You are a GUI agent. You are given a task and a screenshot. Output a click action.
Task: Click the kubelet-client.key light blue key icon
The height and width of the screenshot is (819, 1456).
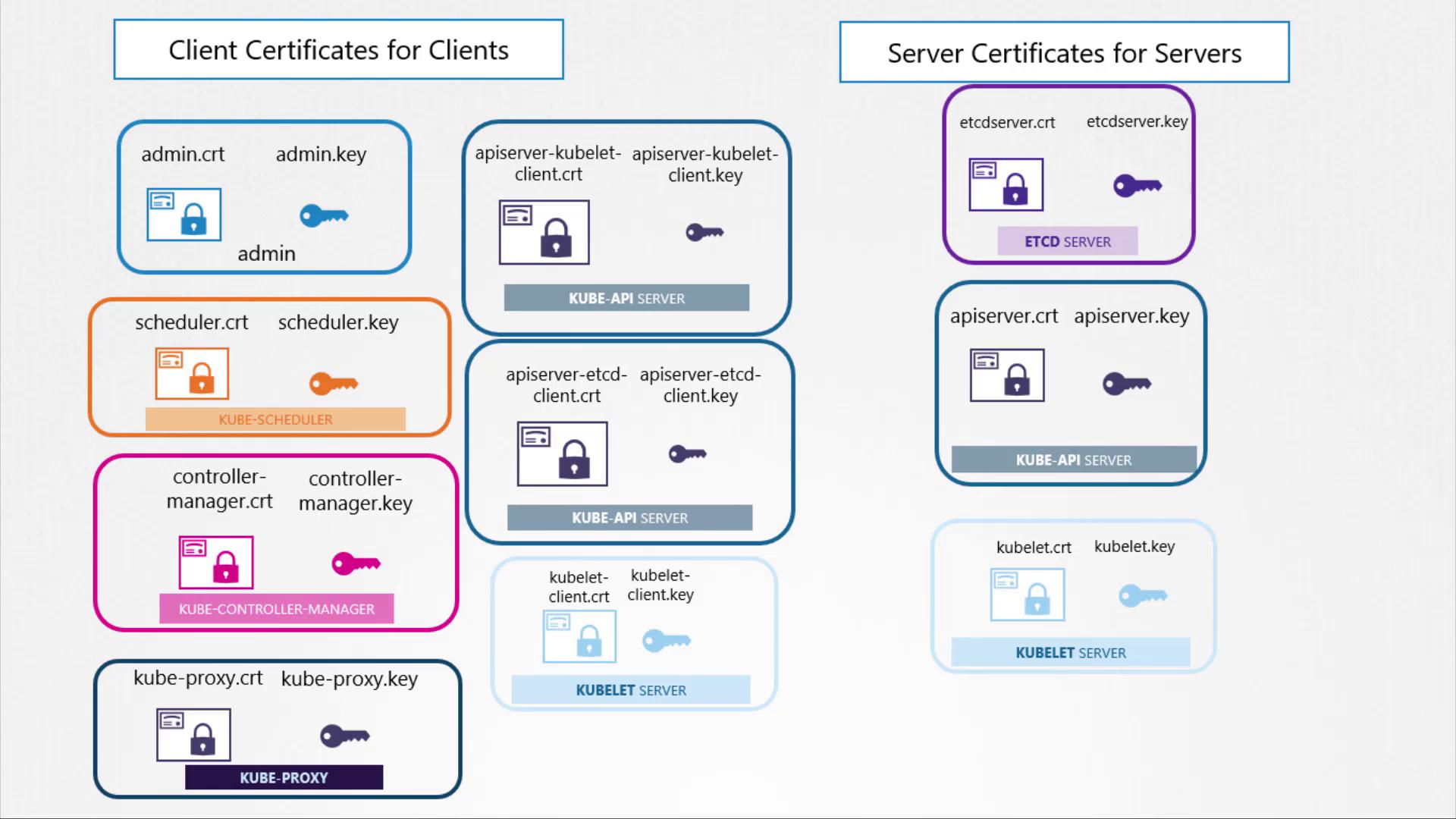[x=667, y=641]
